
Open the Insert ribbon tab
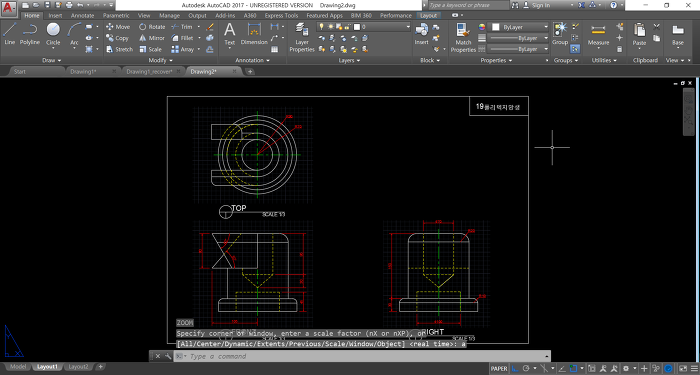pos(55,16)
